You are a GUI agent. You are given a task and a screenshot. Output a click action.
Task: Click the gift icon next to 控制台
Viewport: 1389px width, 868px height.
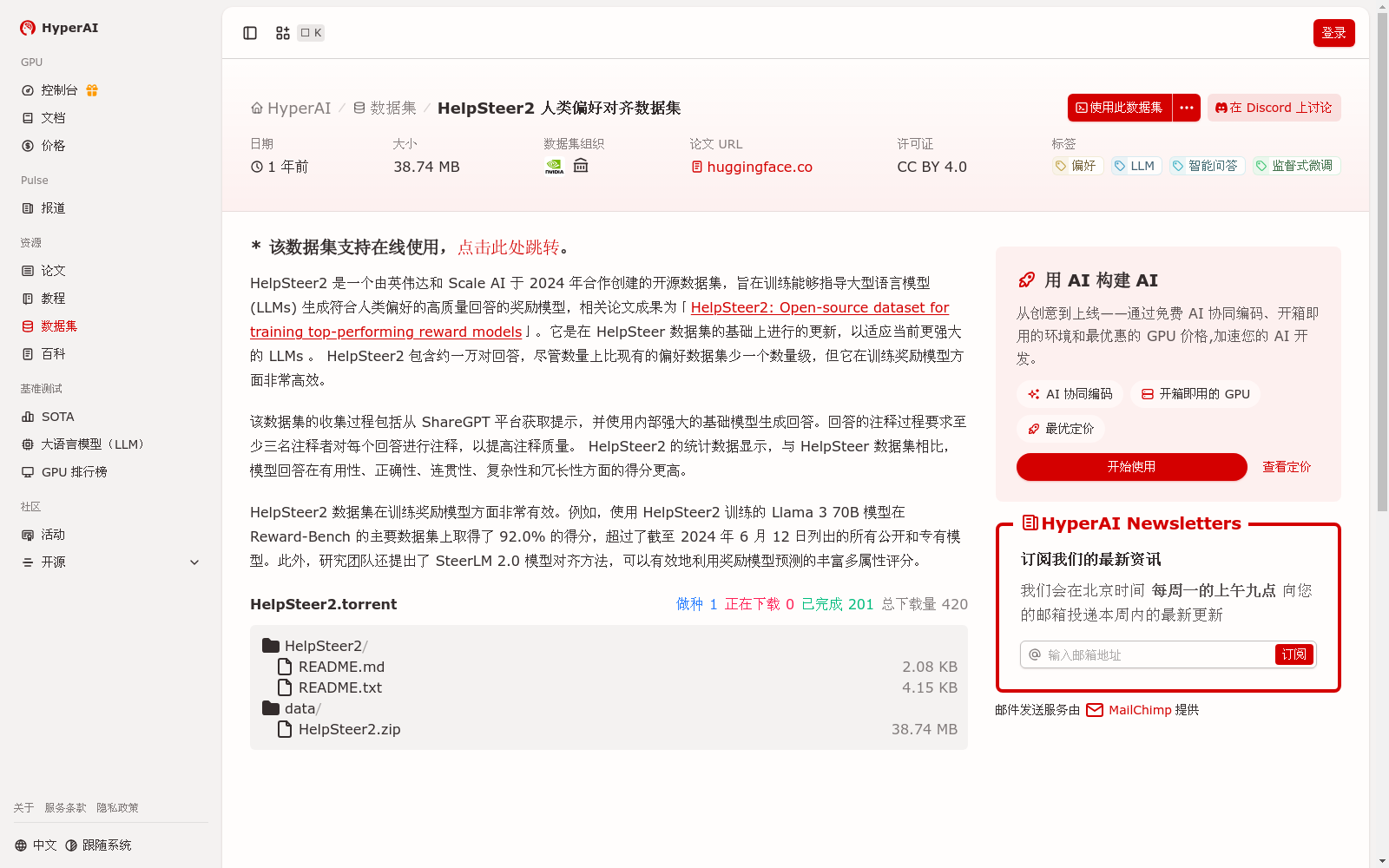click(x=92, y=90)
